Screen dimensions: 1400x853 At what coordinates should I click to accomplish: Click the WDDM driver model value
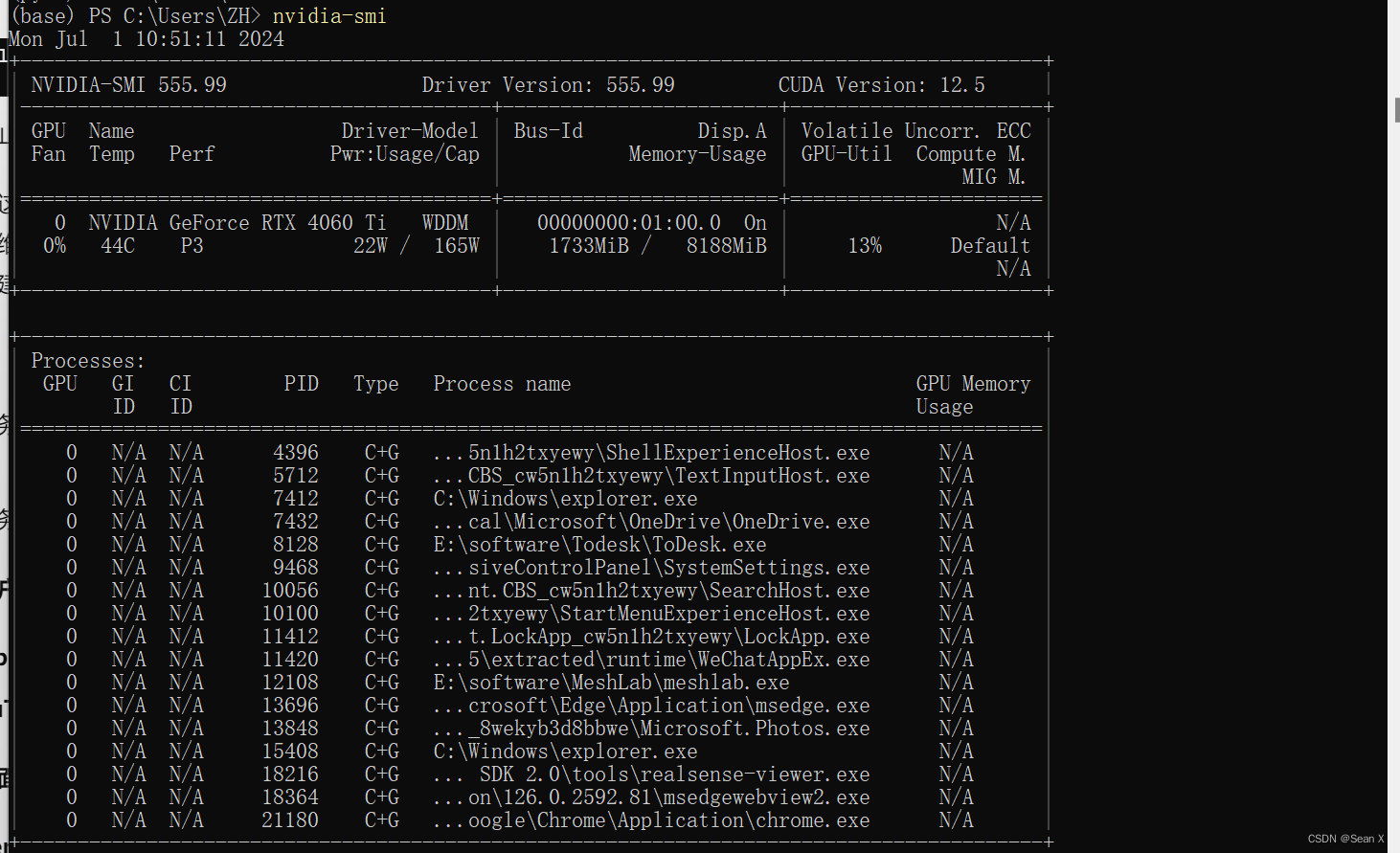(445, 223)
